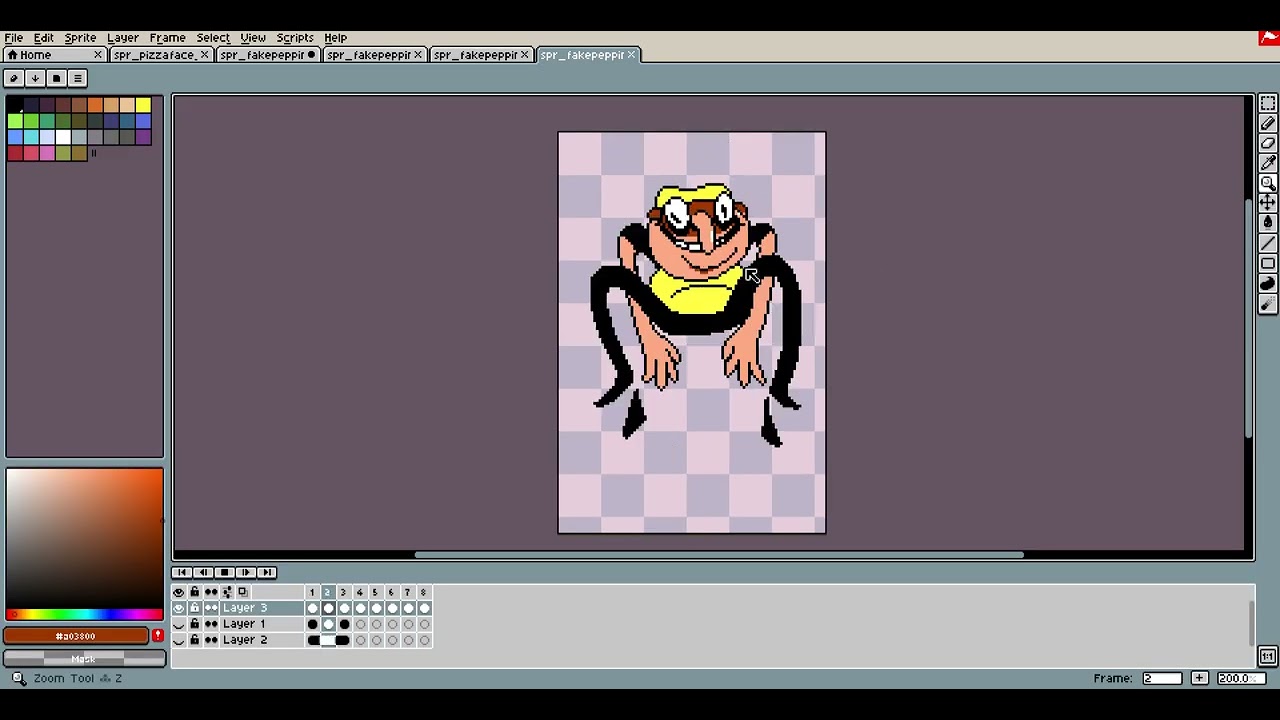Screen dimensions: 1280x720
Task: Toggle lock for all layers in timeline header
Action: tap(195, 592)
